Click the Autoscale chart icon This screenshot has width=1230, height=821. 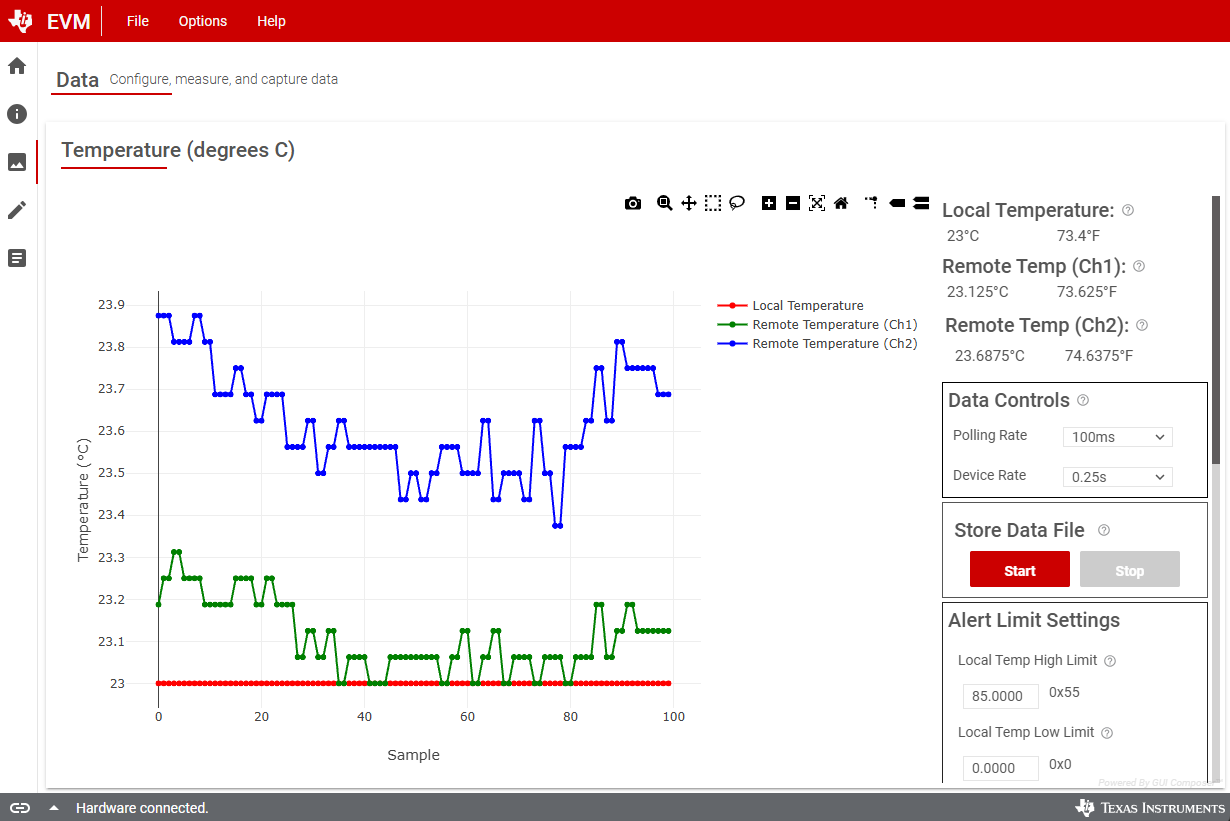[x=817, y=203]
